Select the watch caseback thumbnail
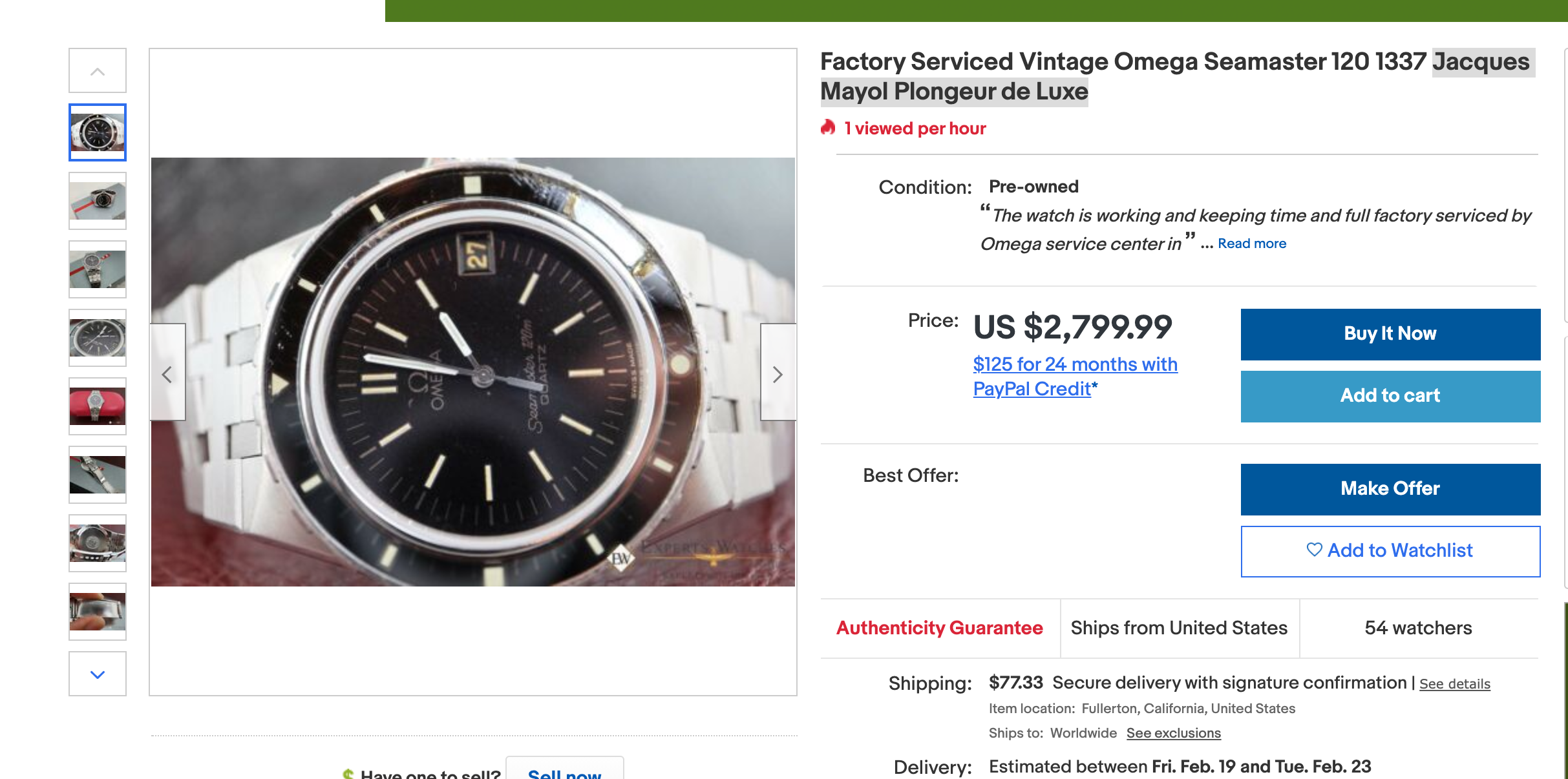The image size is (1568, 779). (98, 543)
